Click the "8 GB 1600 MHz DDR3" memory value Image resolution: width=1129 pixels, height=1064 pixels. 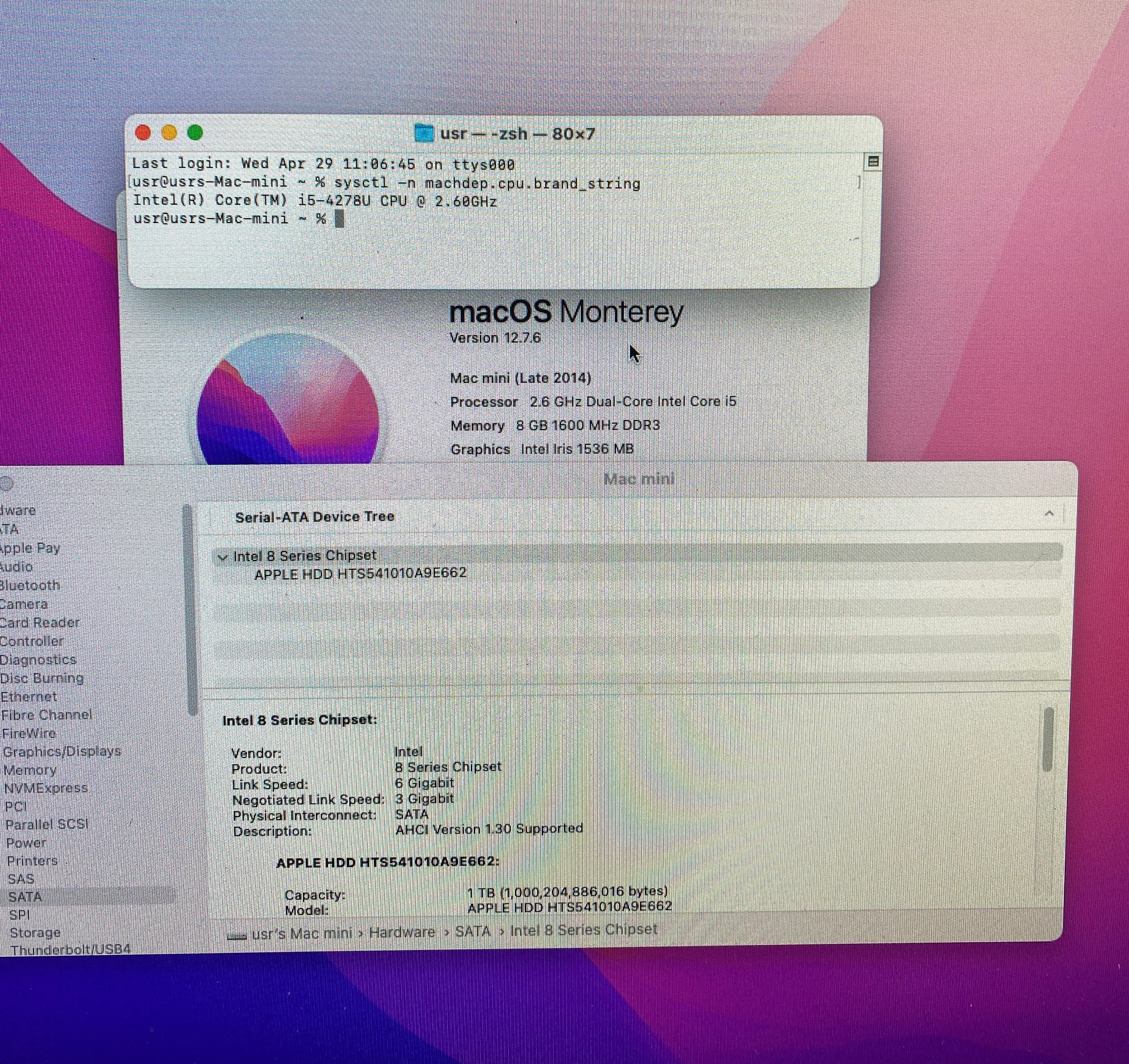pyautogui.click(x=588, y=425)
